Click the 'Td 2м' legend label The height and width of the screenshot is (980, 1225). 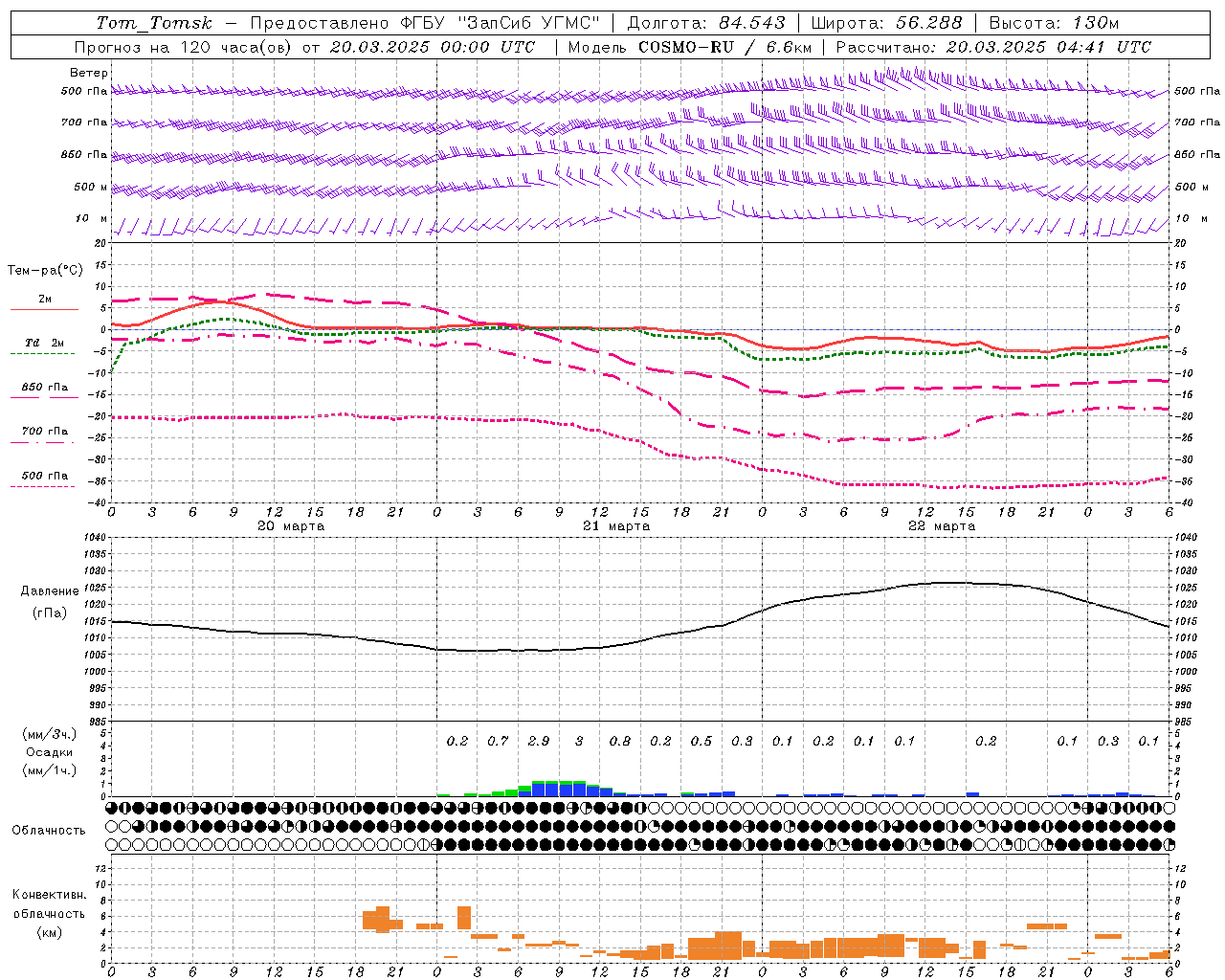pos(45,343)
